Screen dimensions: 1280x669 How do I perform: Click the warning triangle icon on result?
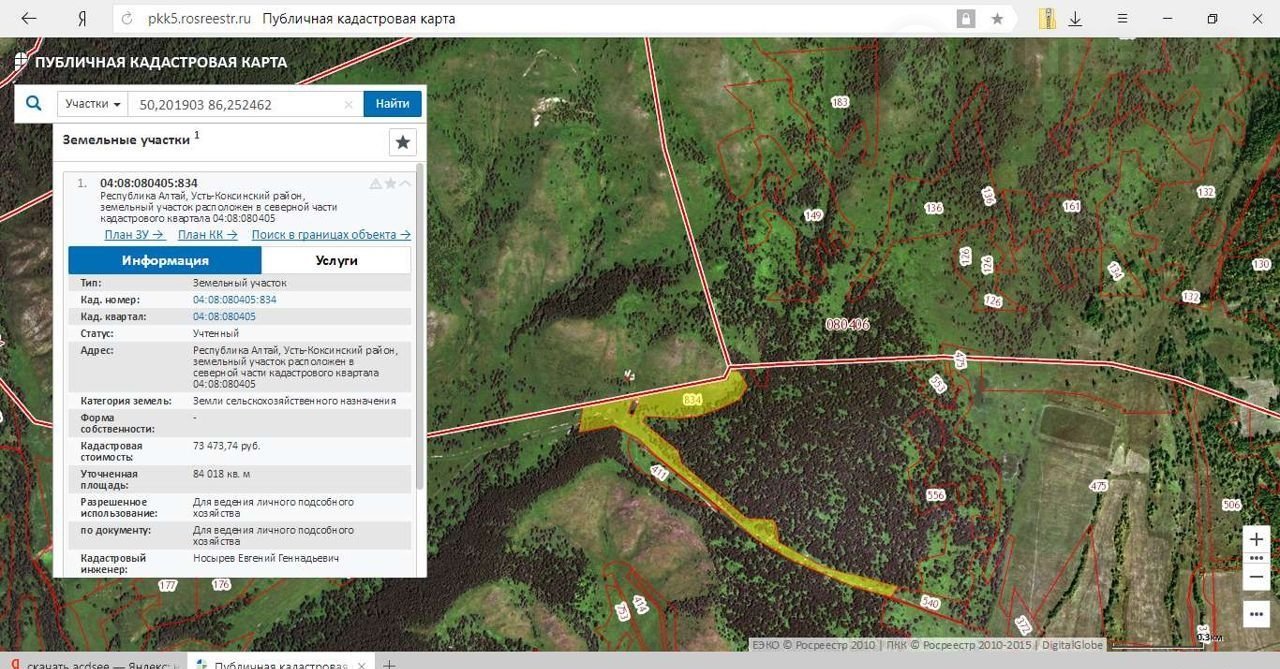(x=376, y=183)
